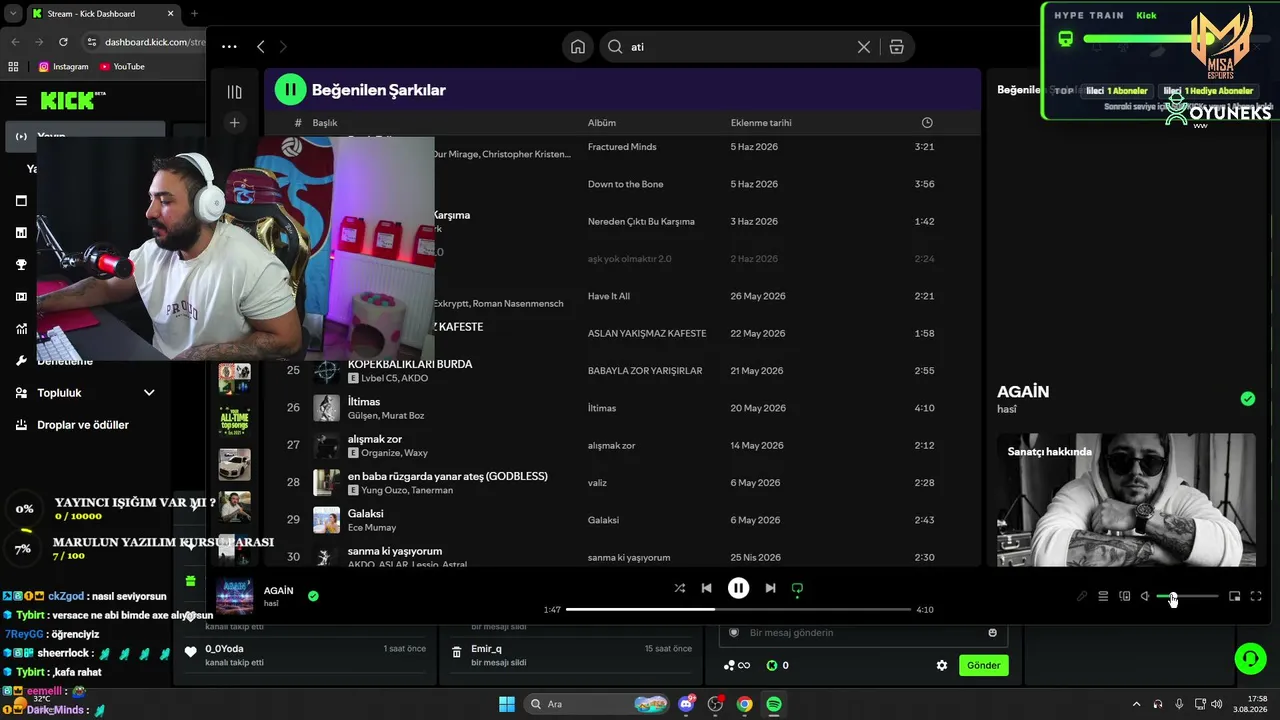Open the green headset support button
This screenshot has width=1280, height=720.
tap(1250, 658)
